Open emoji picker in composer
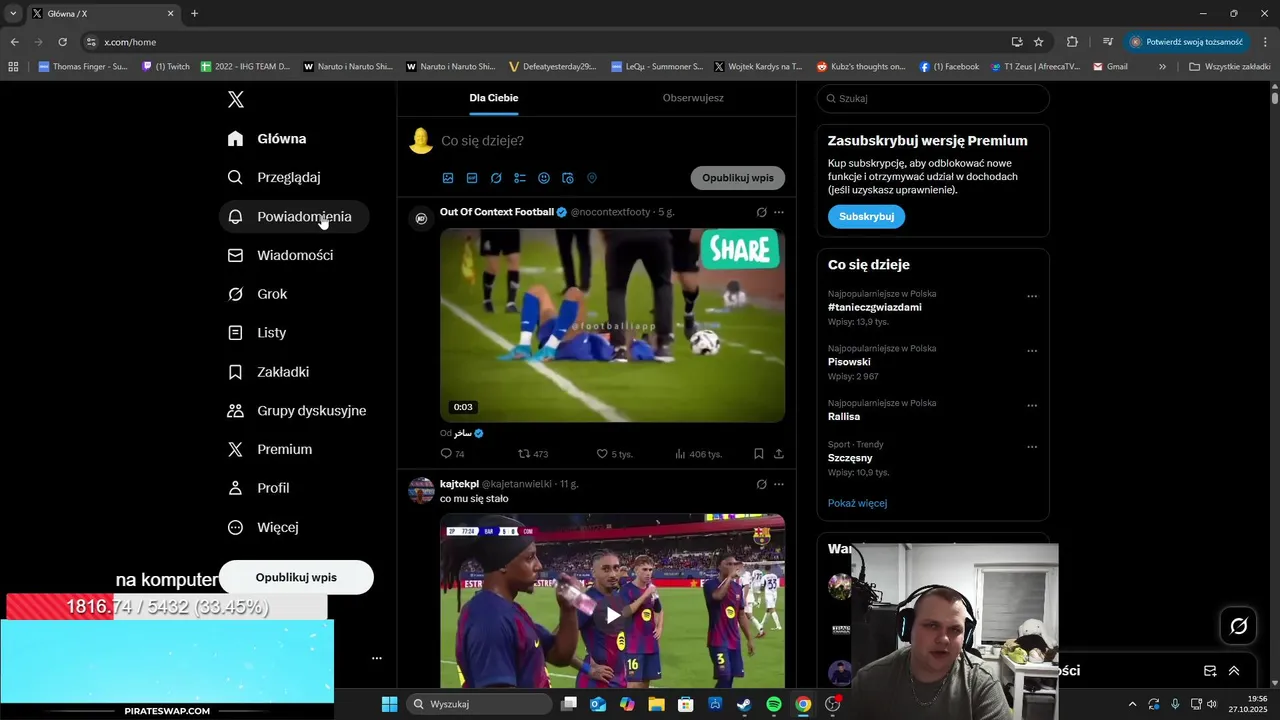Image resolution: width=1280 pixels, height=720 pixels. [544, 178]
